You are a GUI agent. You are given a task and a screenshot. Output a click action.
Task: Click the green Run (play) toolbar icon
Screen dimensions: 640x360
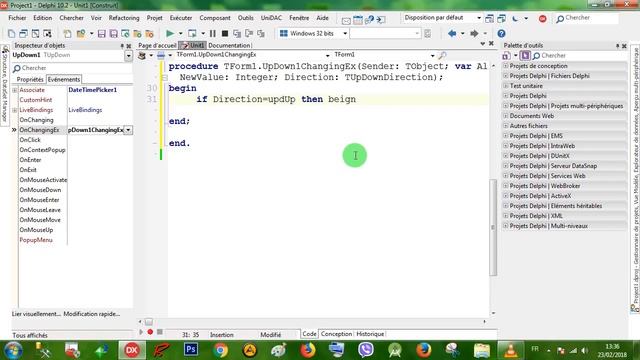coord(170,33)
